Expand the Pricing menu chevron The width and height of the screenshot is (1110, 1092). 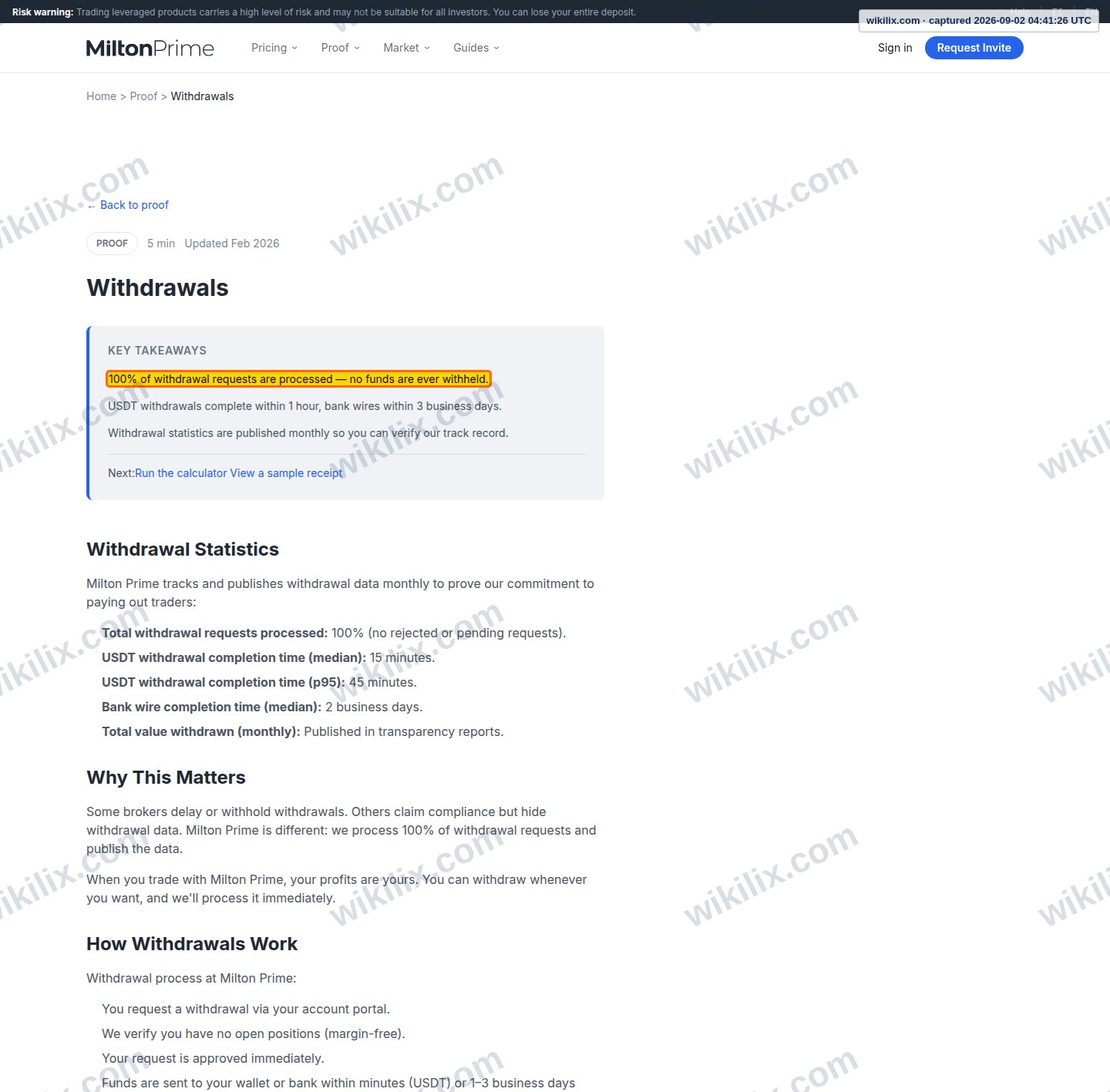click(294, 48)
